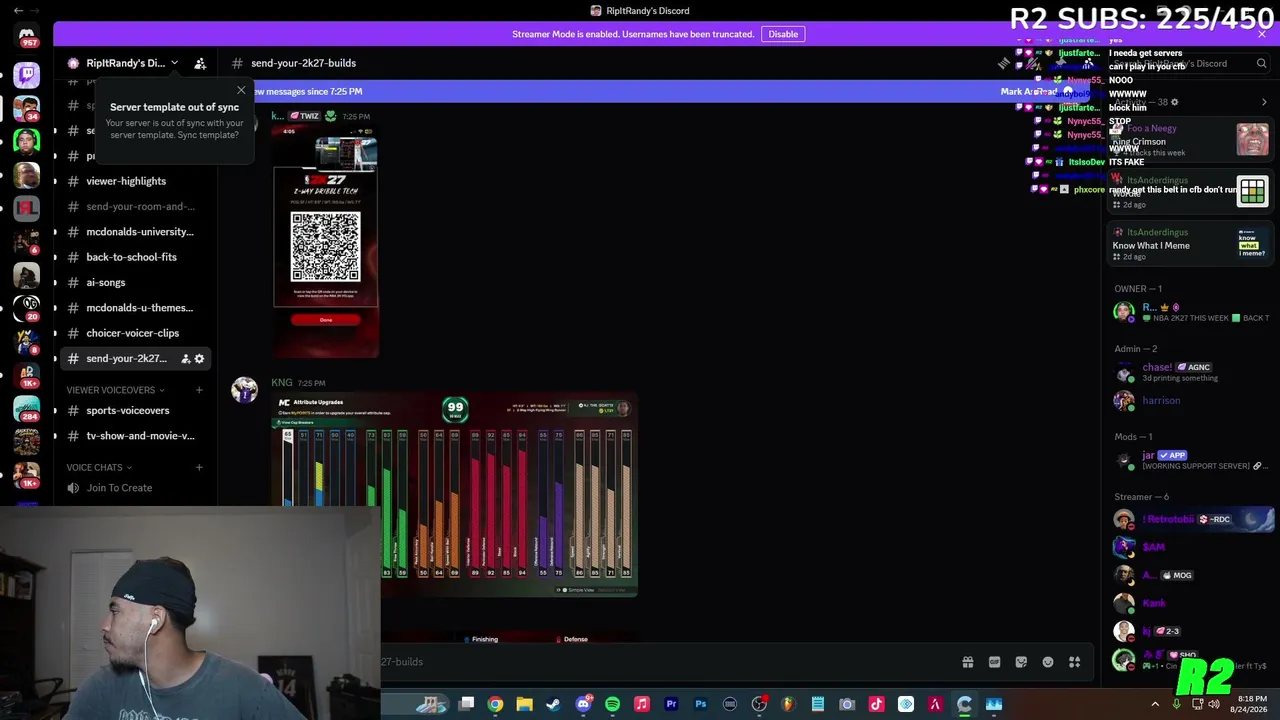Open TikTok from the taskbar
Image resolution: width=1280 pixels, height=720 pixels.
(x=876, y=704)
